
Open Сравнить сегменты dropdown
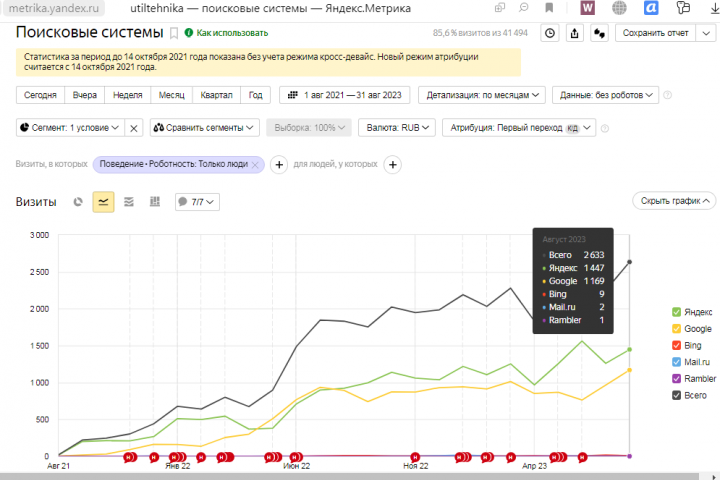point(204,128)
